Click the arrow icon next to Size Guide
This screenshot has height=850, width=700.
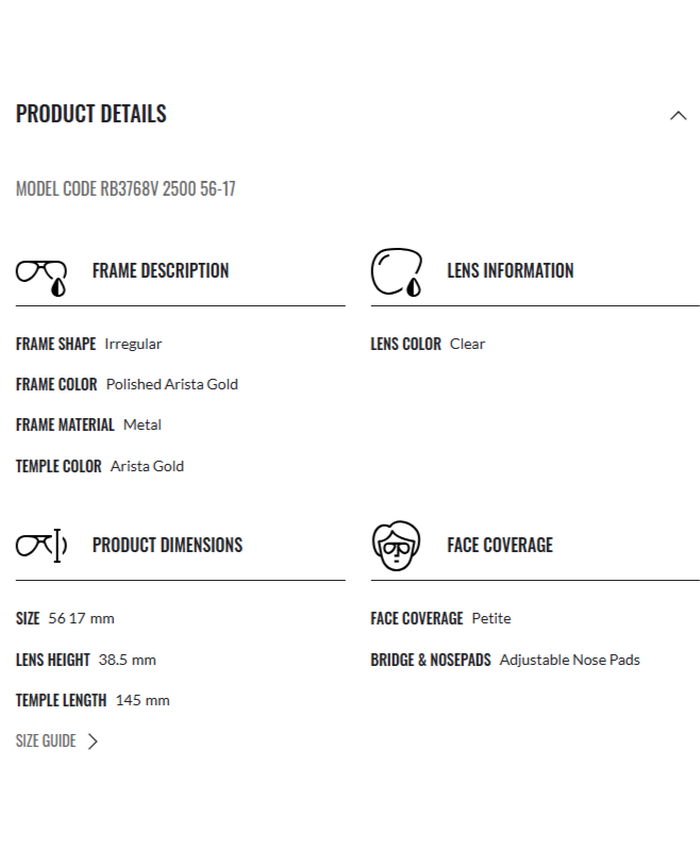click(x=93, y=741)
